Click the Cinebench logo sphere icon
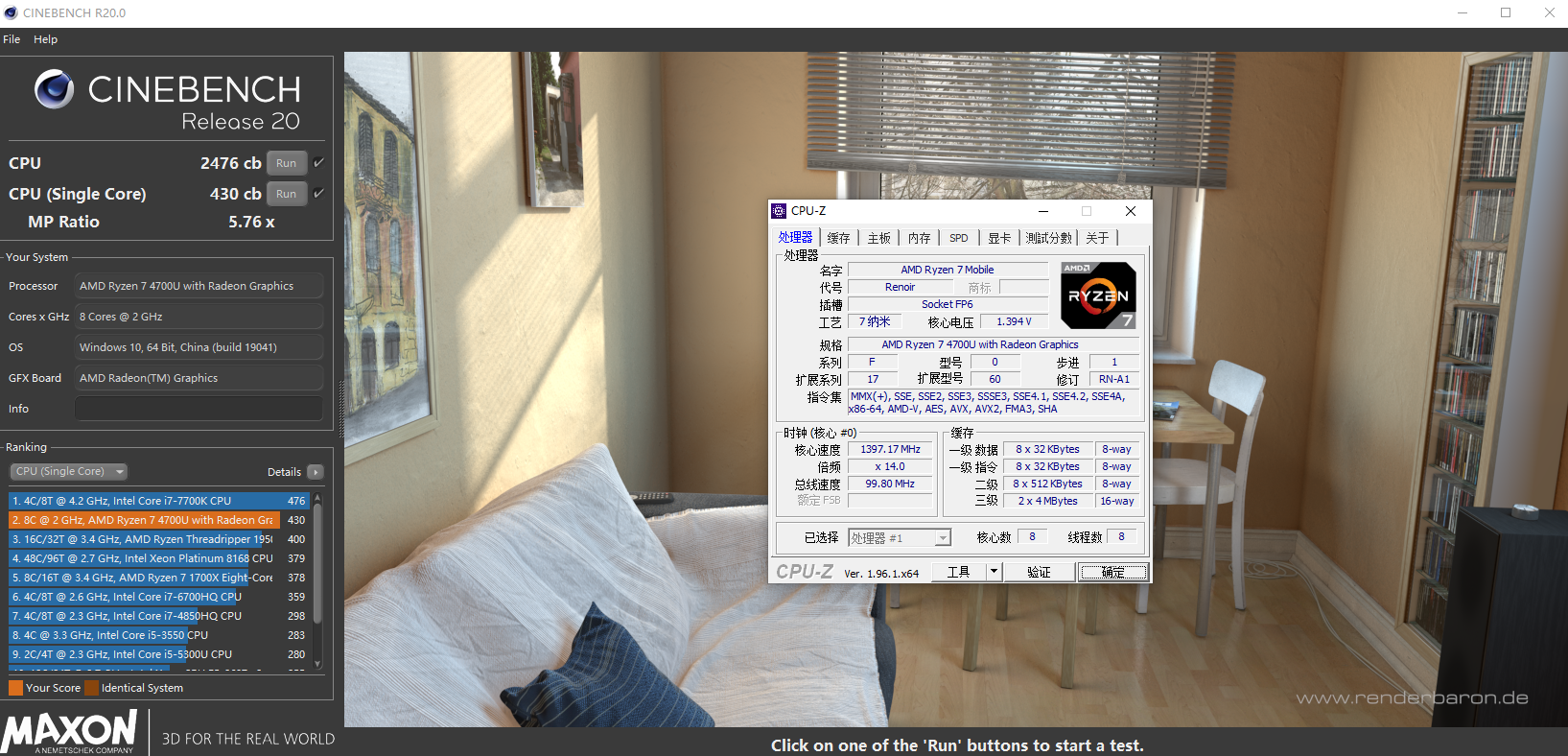Screen dimensions: 1568x756 54,89
